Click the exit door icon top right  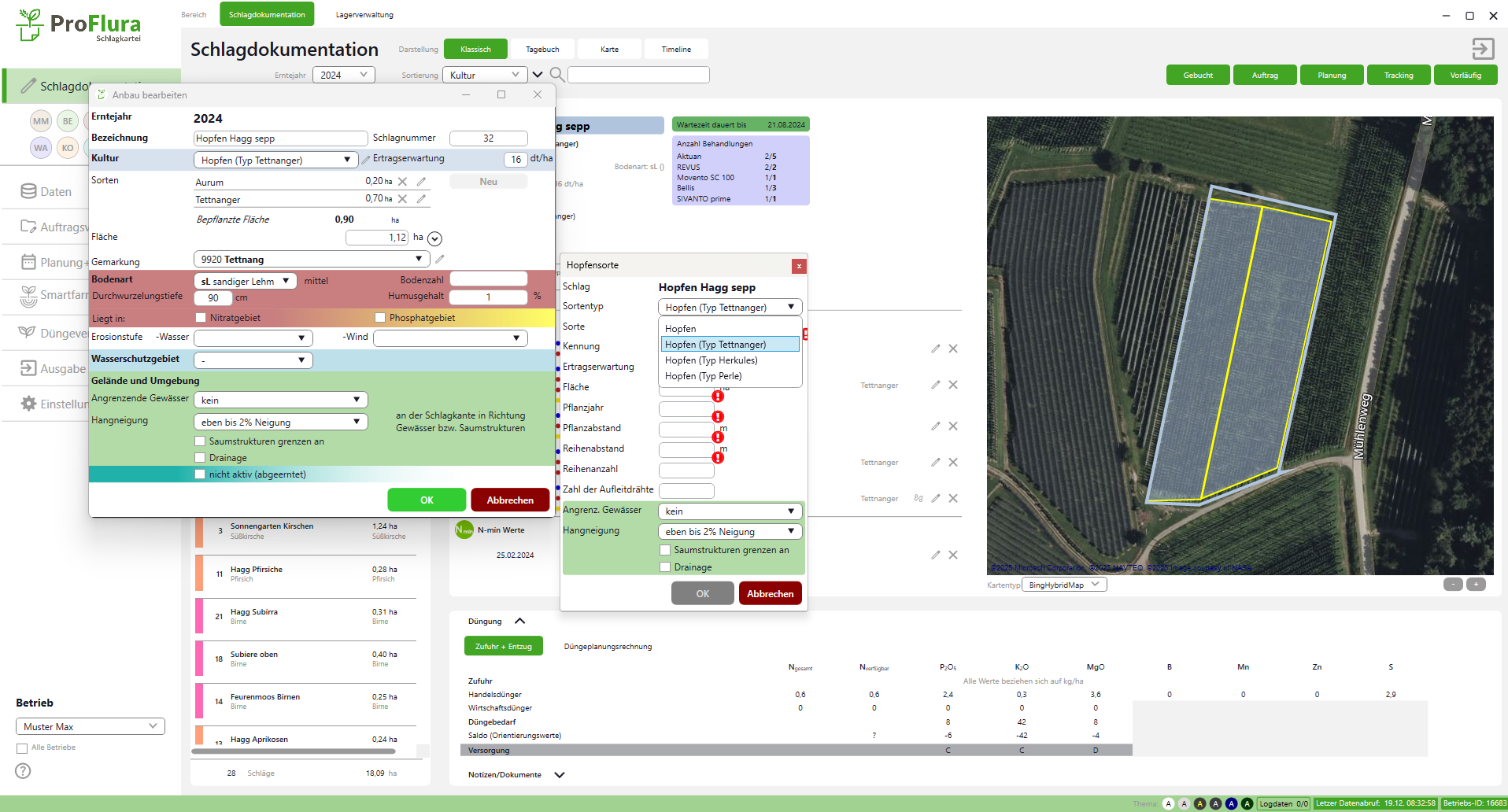pyautogui.click(x=1483, y=49)
